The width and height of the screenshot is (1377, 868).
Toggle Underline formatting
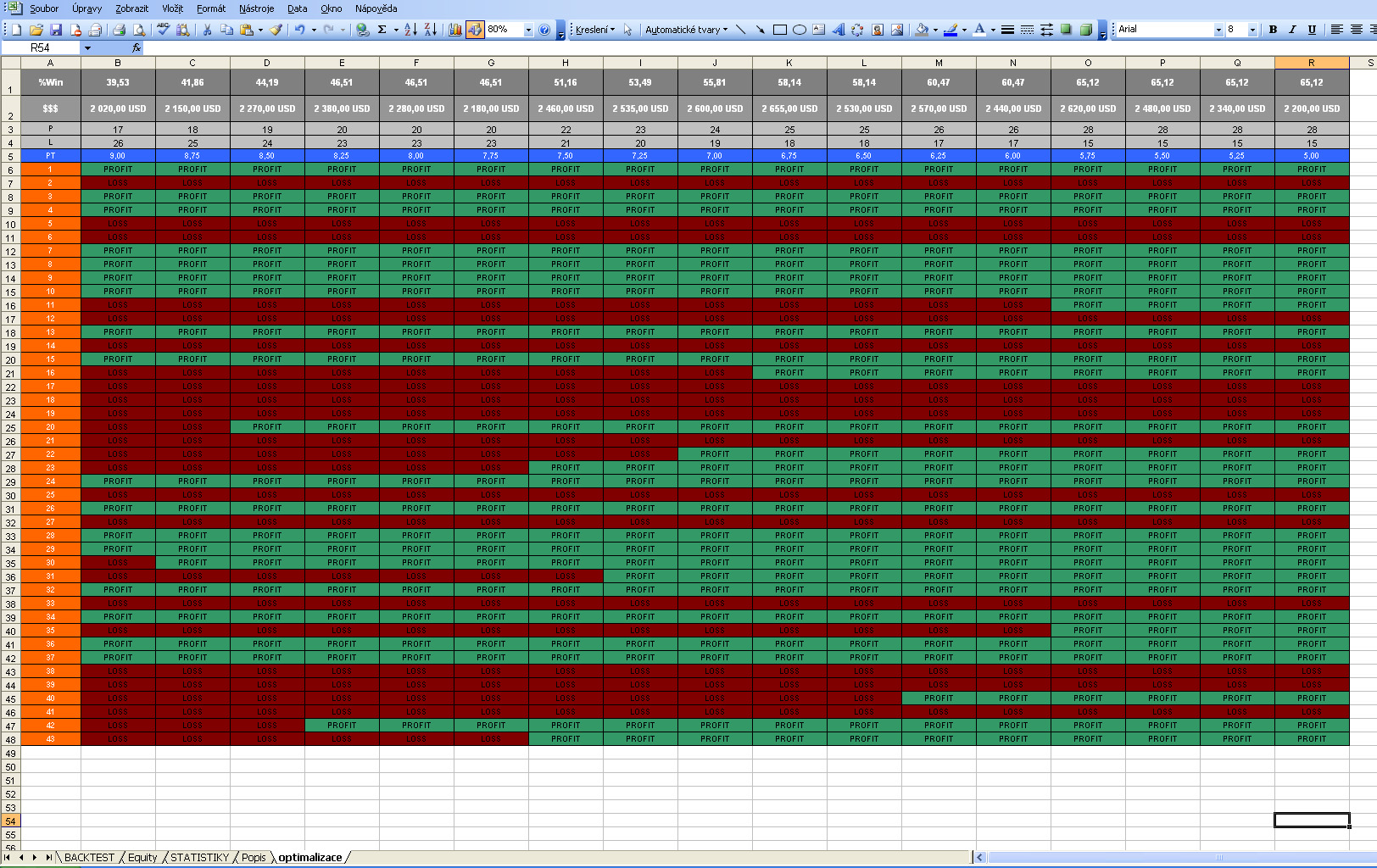pos(1312,30)
